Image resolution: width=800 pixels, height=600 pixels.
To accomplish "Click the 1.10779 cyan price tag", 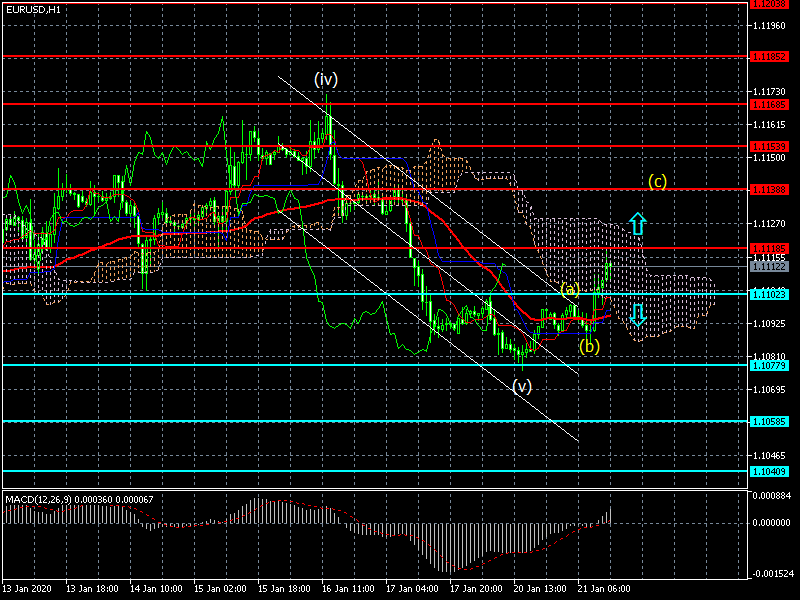I will point(769,365).
